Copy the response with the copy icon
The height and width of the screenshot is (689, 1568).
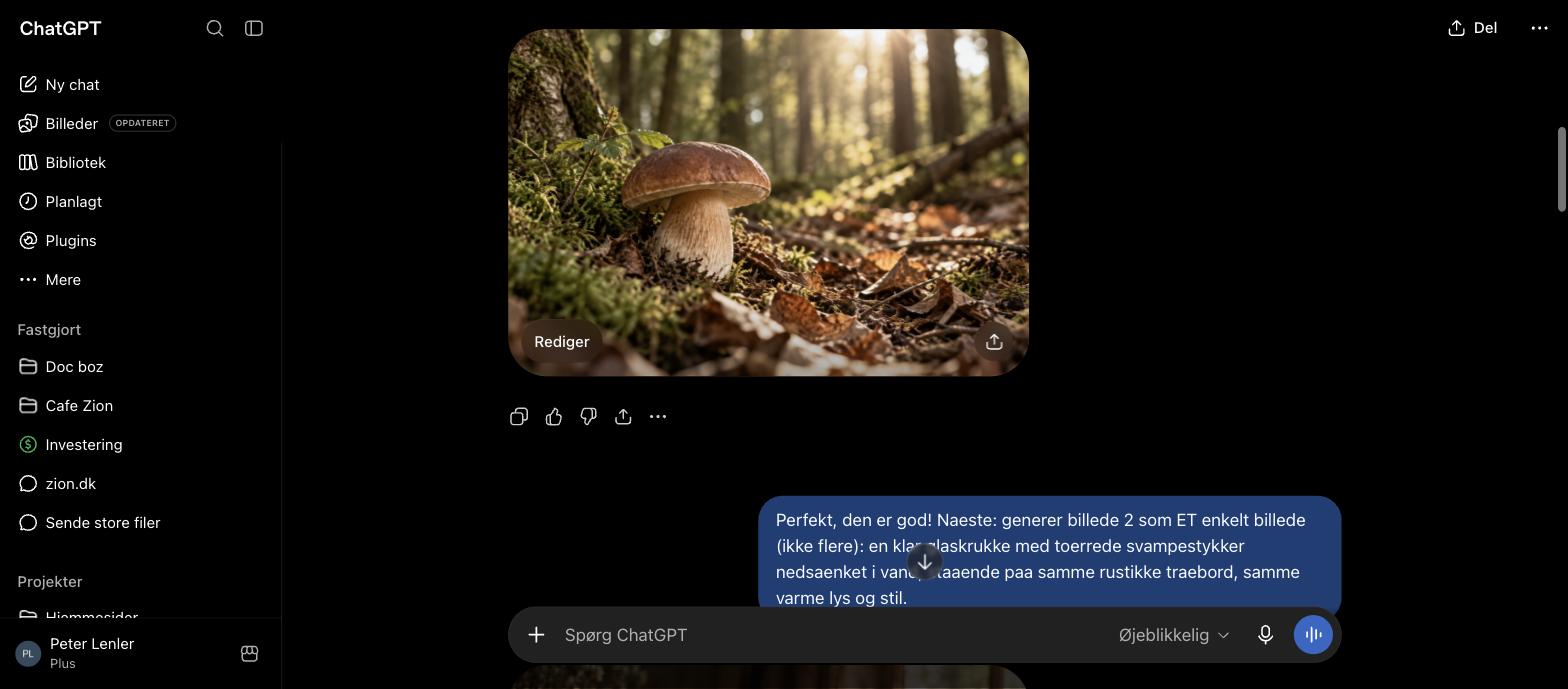519,417
